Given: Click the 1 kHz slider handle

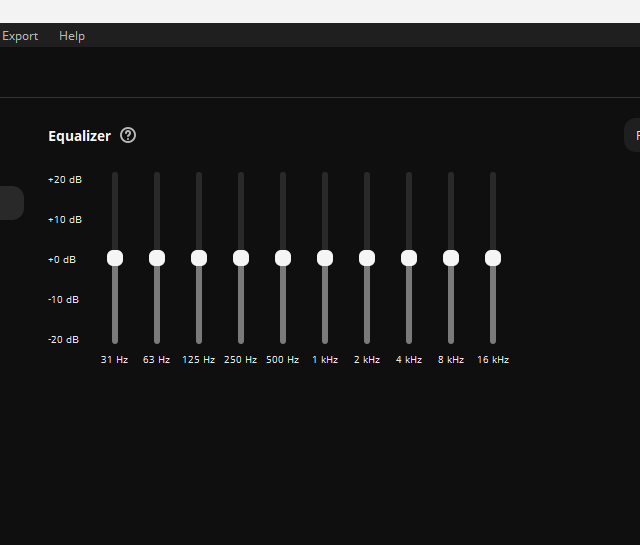Looking at the screenshot, I should 325,258.
